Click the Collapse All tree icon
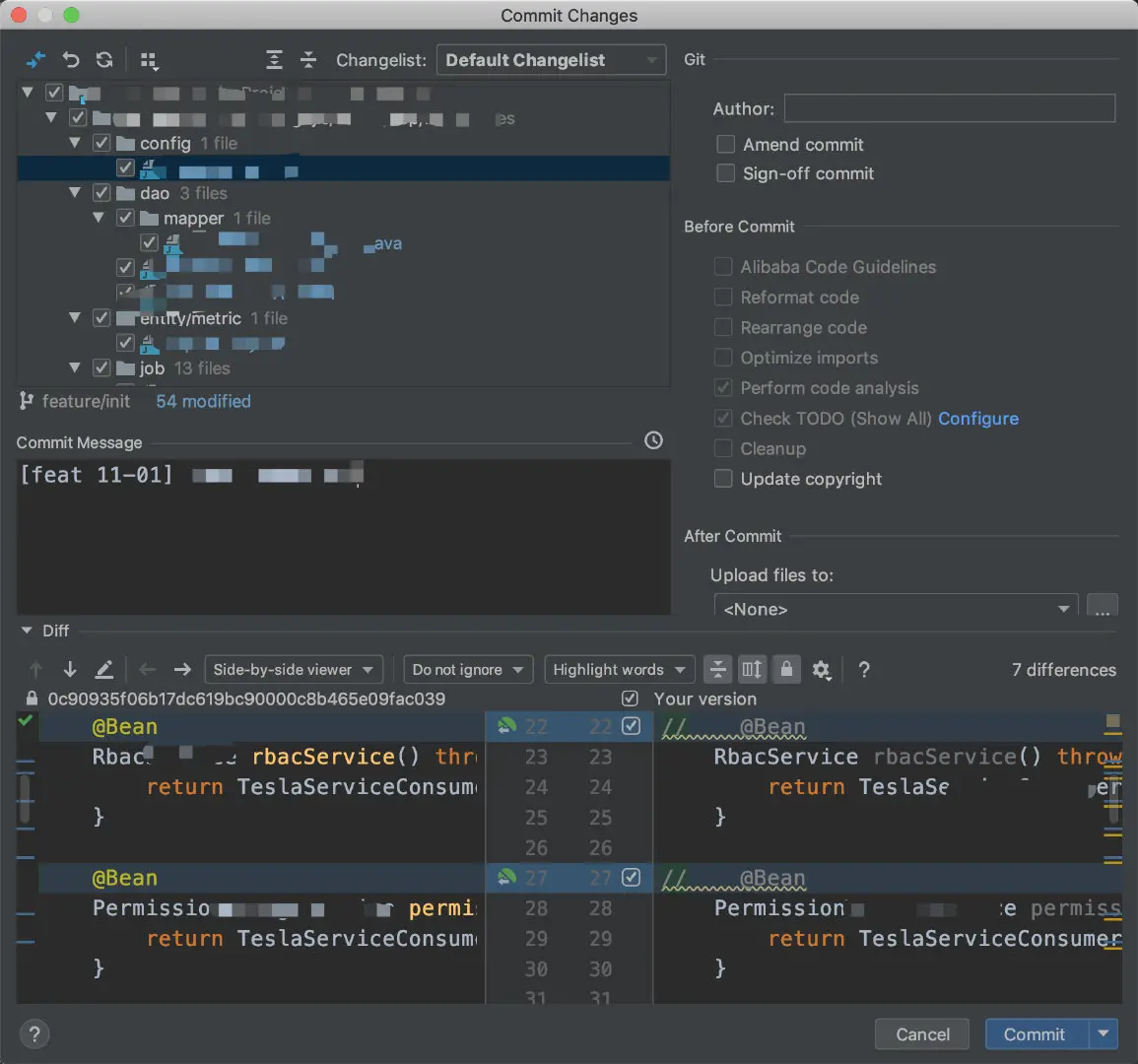 pos(308,60)
